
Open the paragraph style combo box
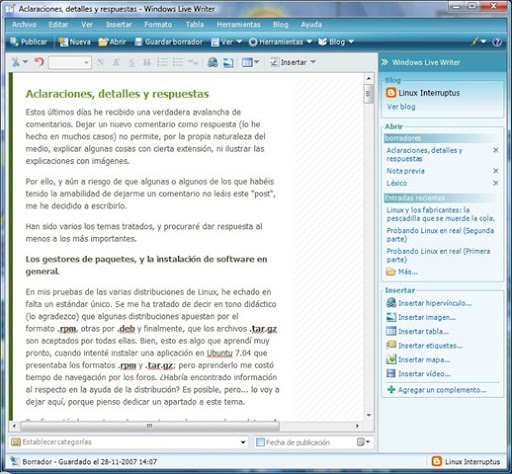70,62
